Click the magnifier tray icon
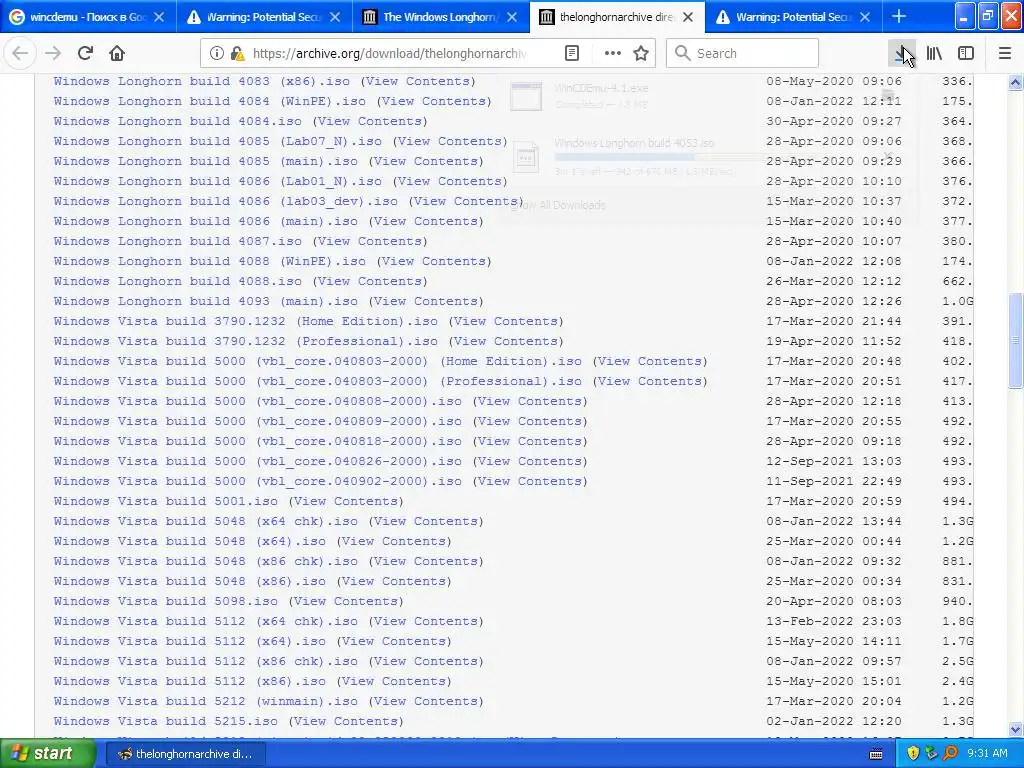Viewport: 1024px width, 768px height. 950,754
